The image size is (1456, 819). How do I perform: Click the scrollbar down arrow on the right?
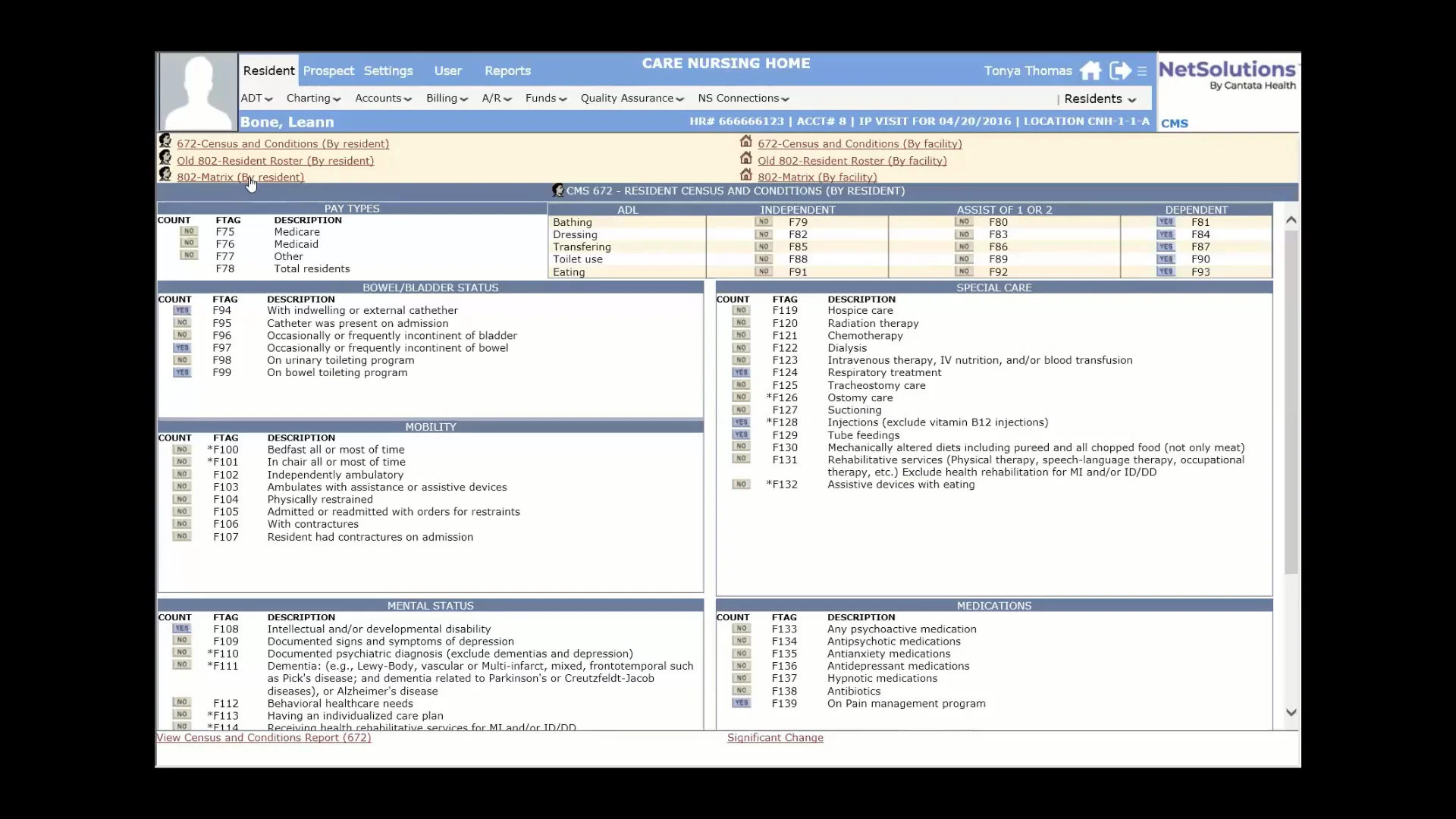point(1291,712)
